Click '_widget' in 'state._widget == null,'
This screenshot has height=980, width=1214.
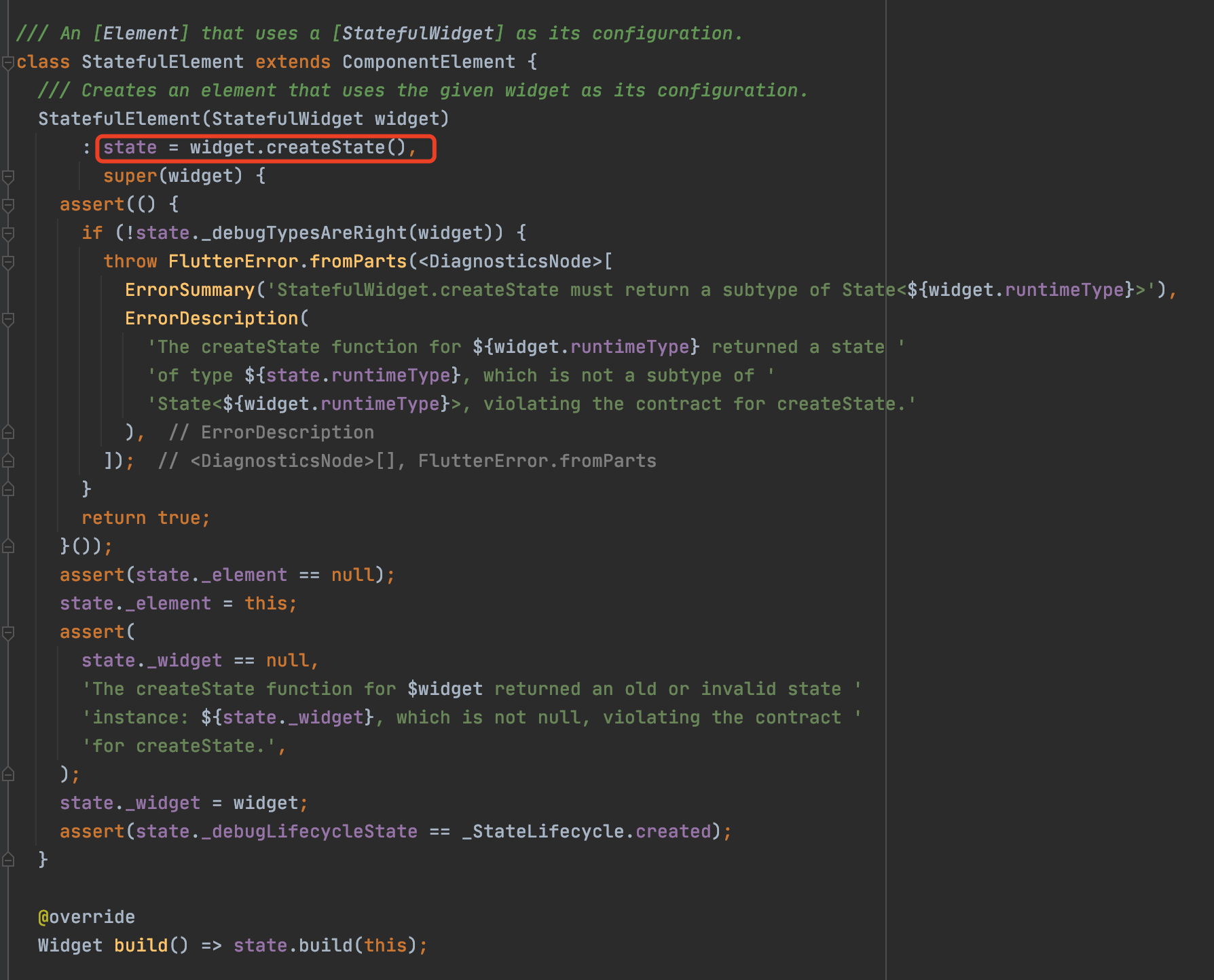click(x=184, y=660)
